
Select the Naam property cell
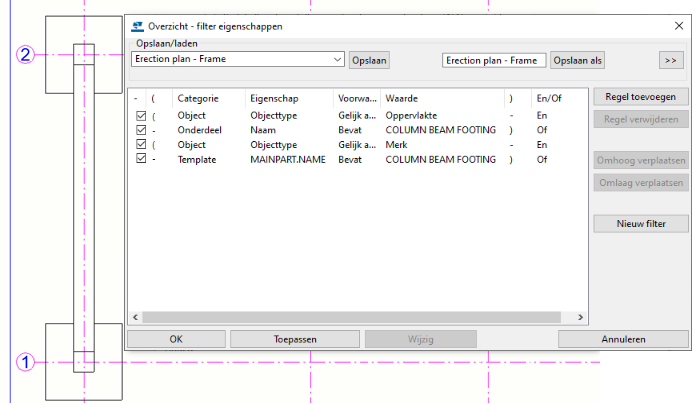pos(263,130)
